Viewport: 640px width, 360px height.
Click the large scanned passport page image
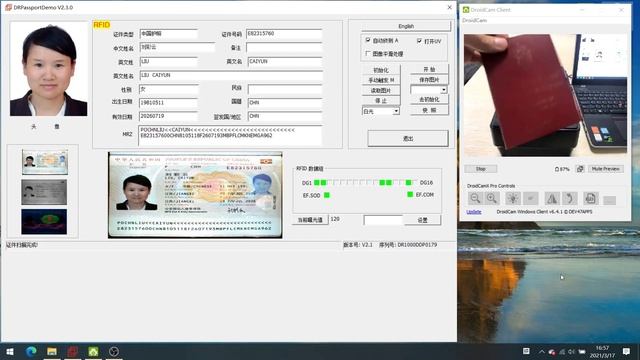coord(195,195)
